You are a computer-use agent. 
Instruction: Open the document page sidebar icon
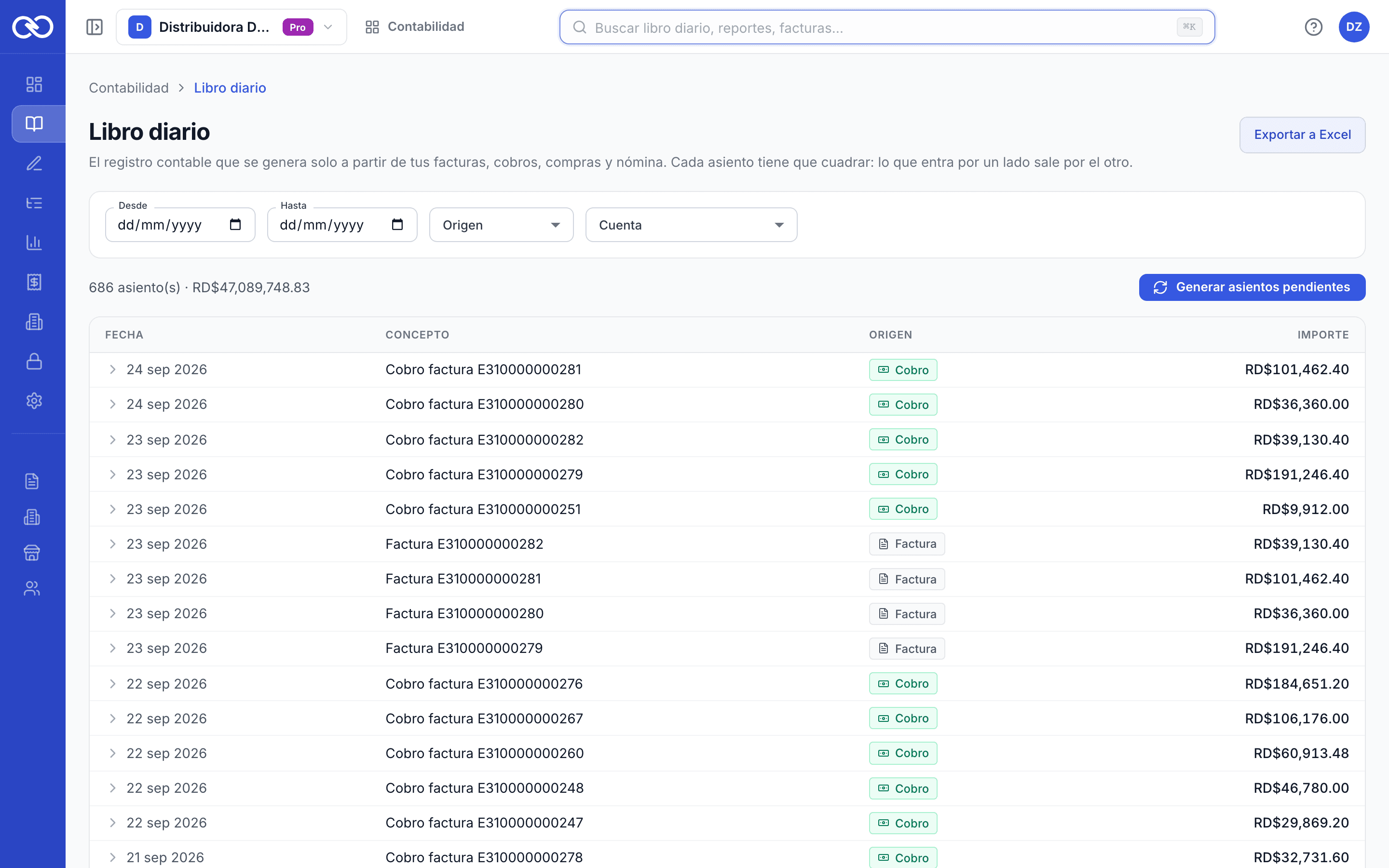click(x=32, y=481)
